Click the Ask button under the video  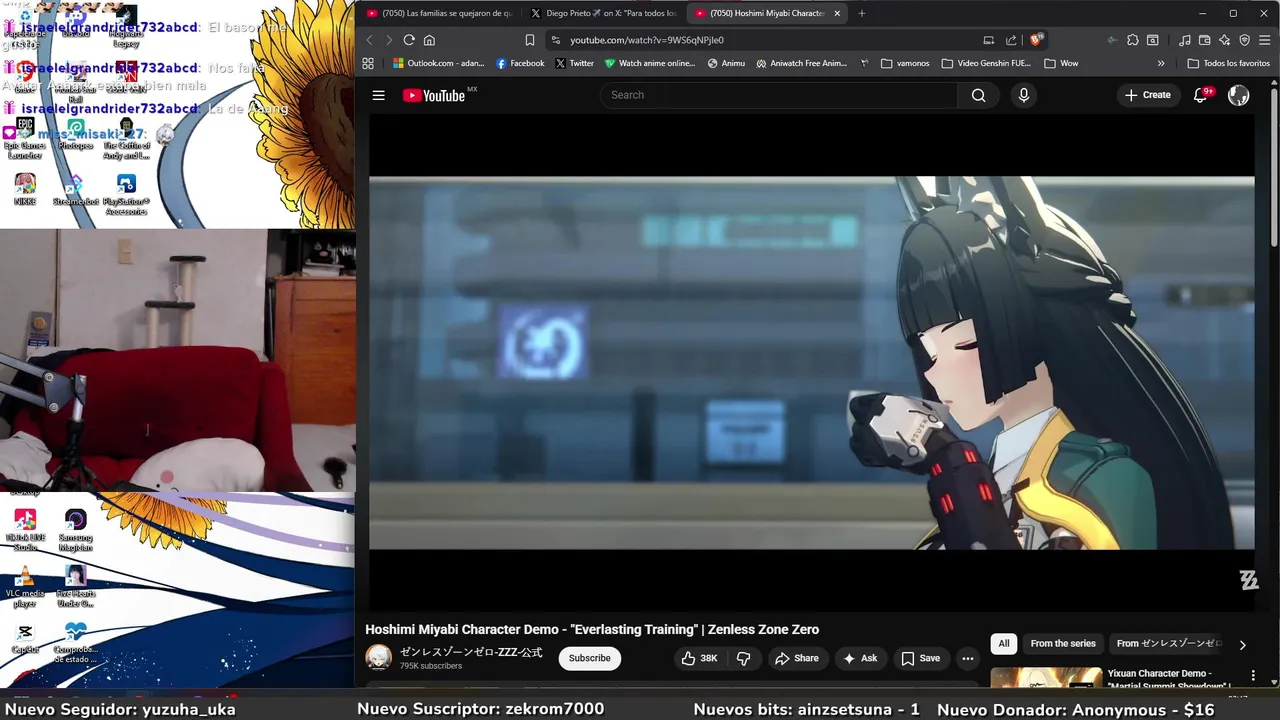(860, 658)
